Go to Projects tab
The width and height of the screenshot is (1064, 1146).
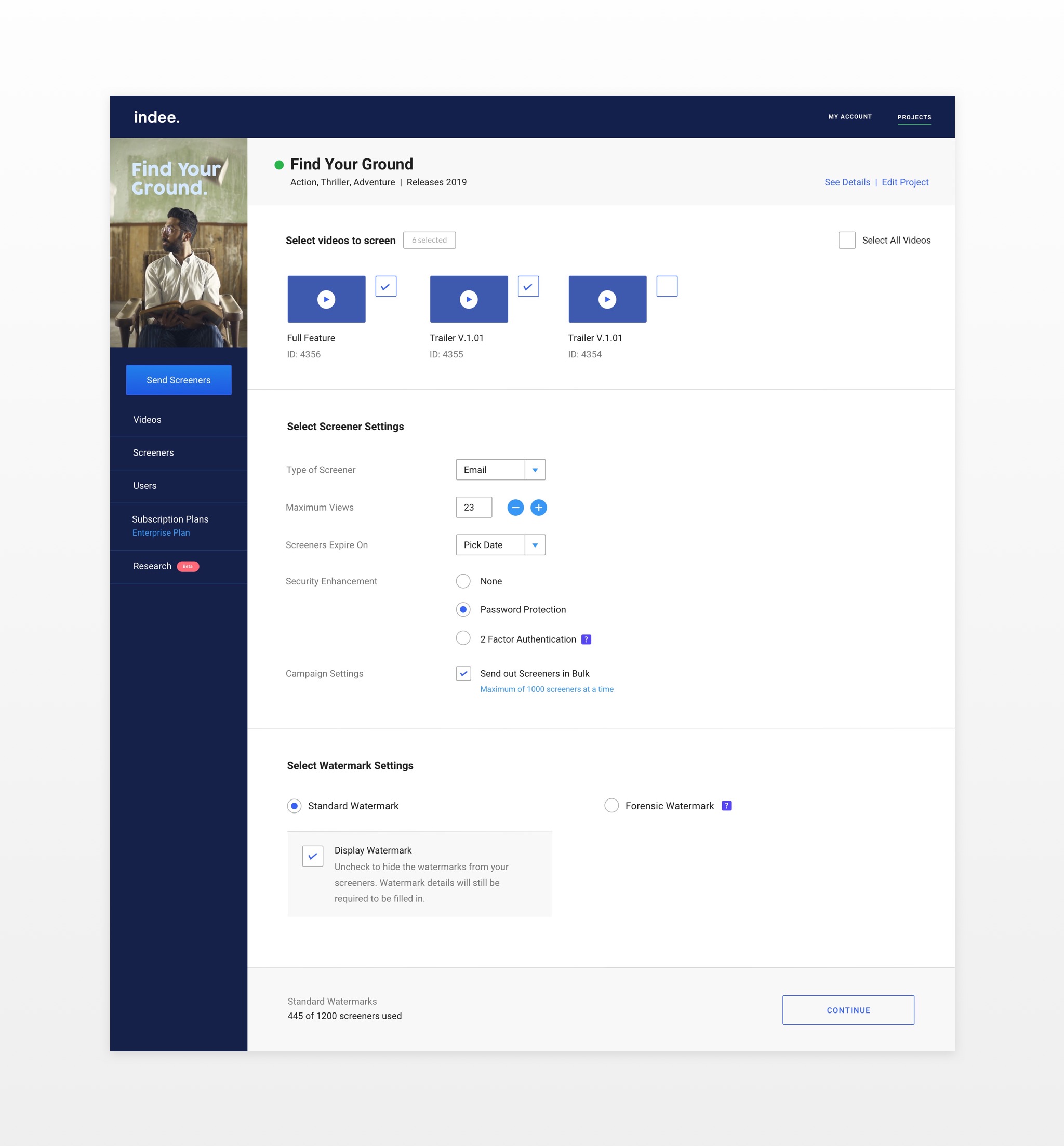tap(914, 117)
